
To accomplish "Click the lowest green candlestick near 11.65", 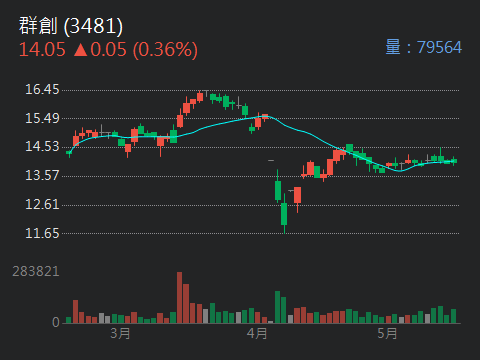I will click(284, 213).
